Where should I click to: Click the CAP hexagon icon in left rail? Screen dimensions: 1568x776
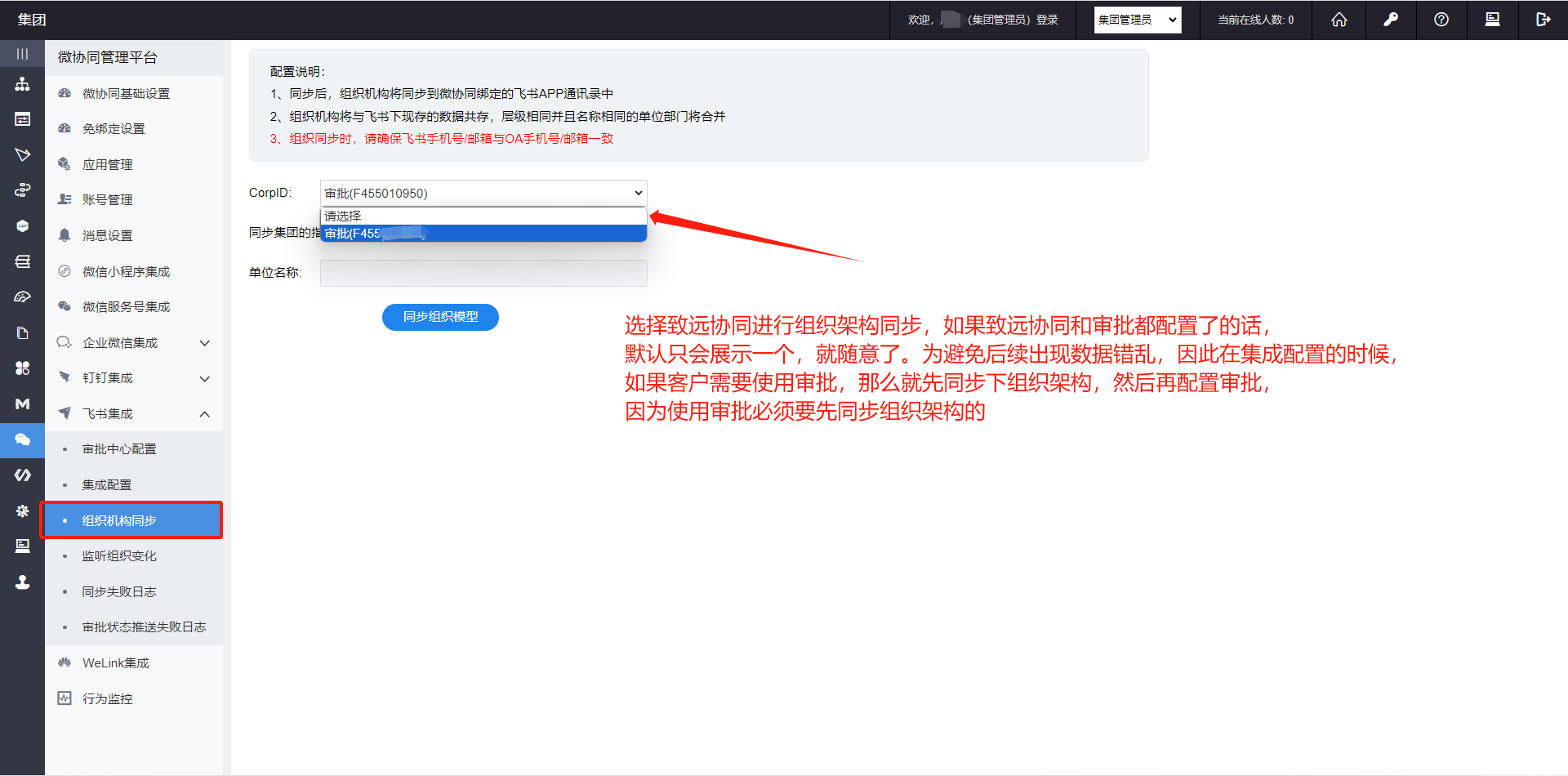coord(22,226)
